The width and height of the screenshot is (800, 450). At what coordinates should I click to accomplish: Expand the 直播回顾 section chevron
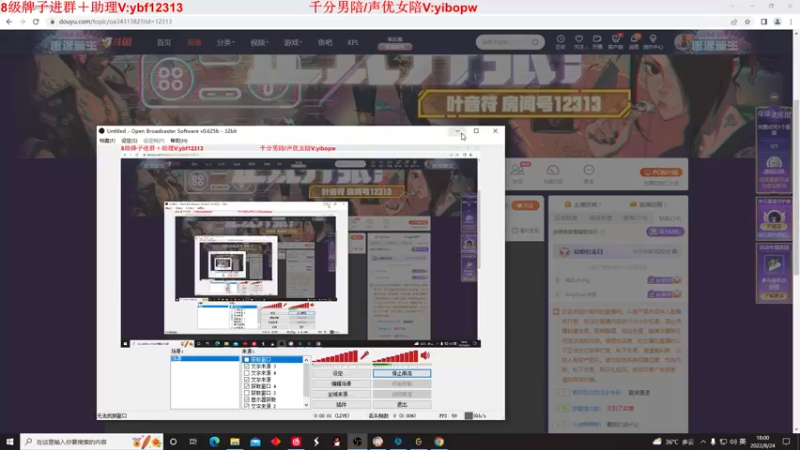[x=665, y=205]
